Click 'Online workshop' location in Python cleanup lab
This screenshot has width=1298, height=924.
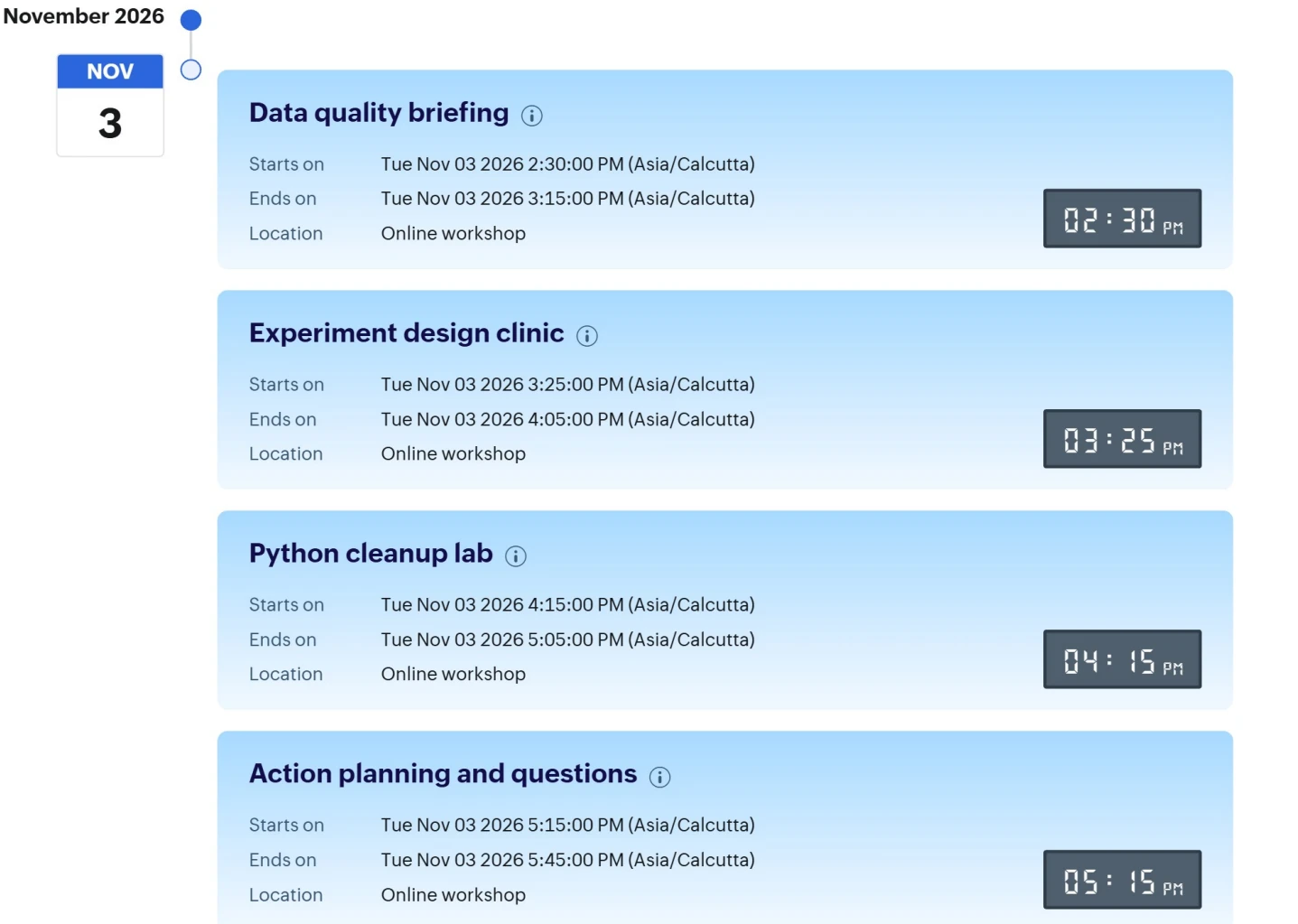[x=453, y=675]
